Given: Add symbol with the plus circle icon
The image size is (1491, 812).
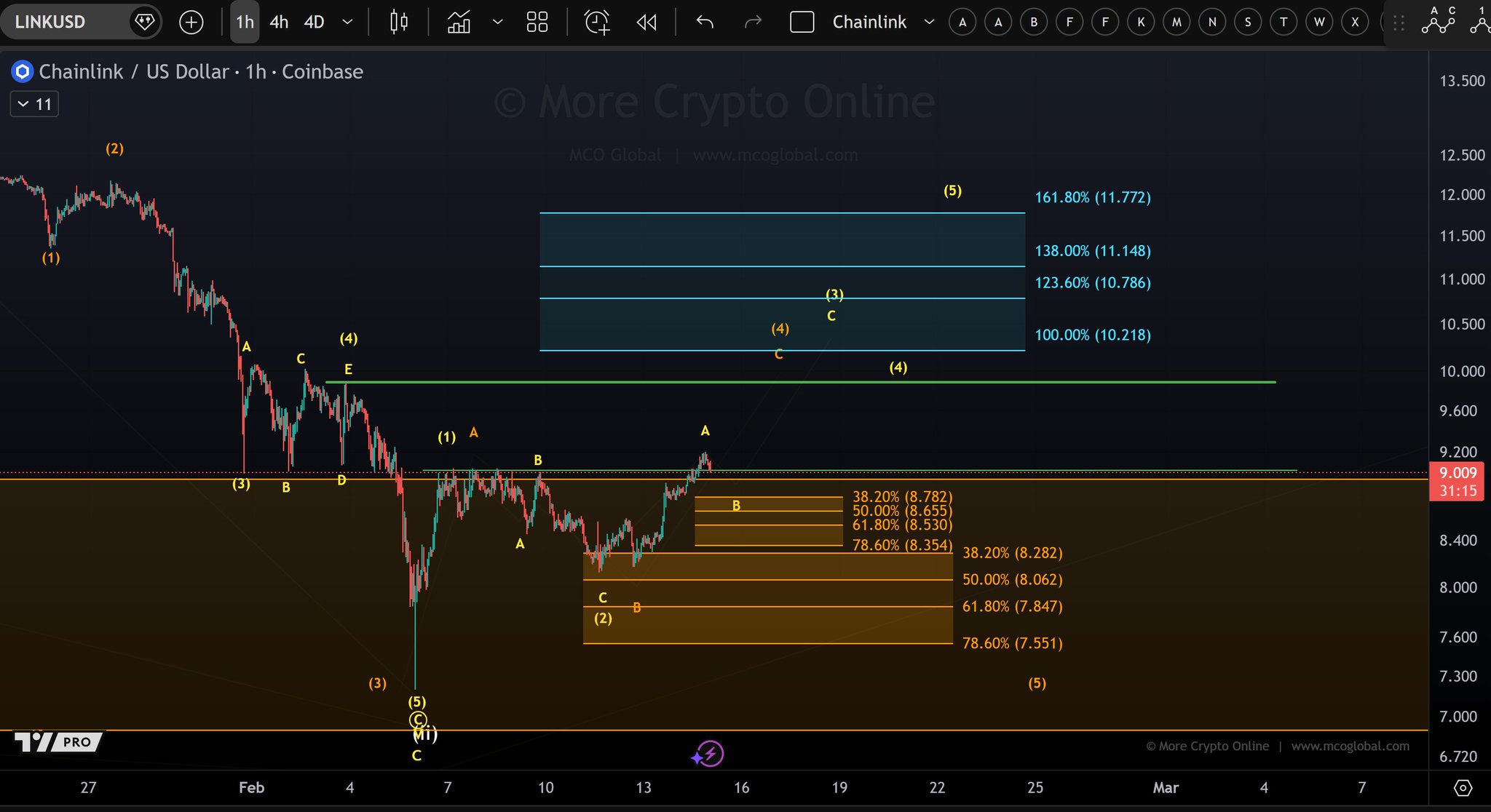Looking at the screenshot, I should pyautogui.click(x=191, y=22).
